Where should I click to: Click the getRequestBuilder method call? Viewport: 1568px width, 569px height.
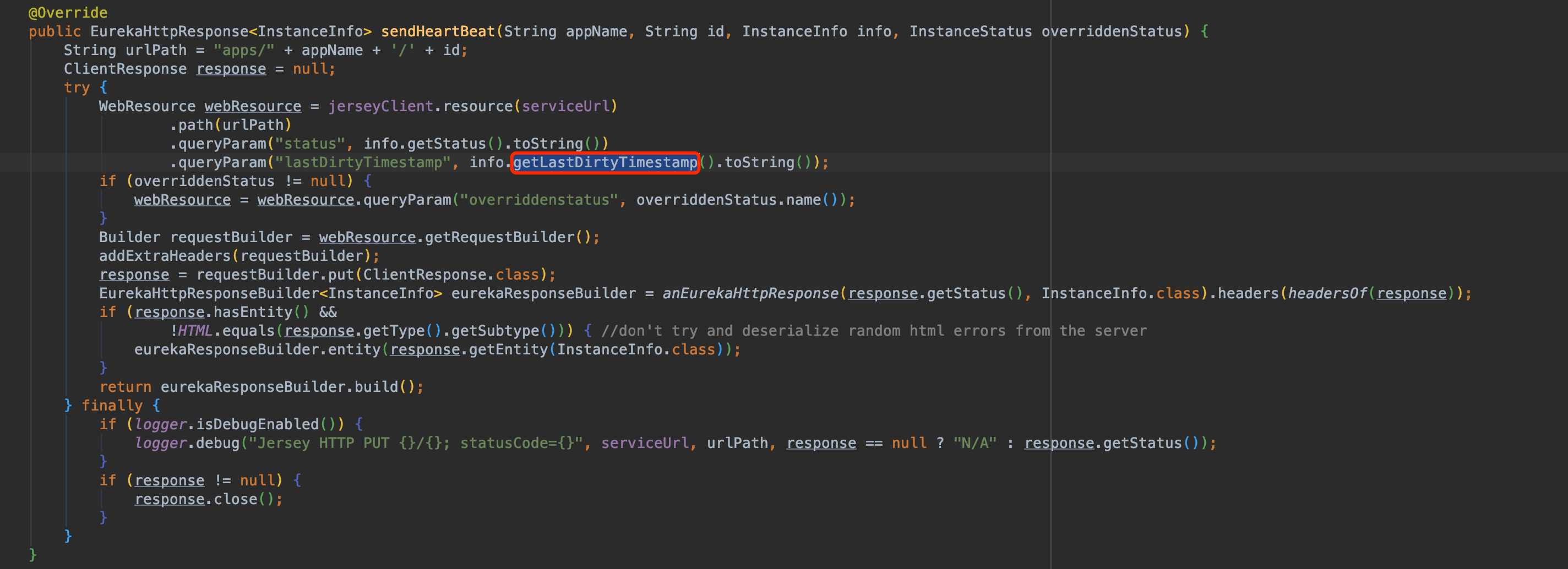(500, 237)
